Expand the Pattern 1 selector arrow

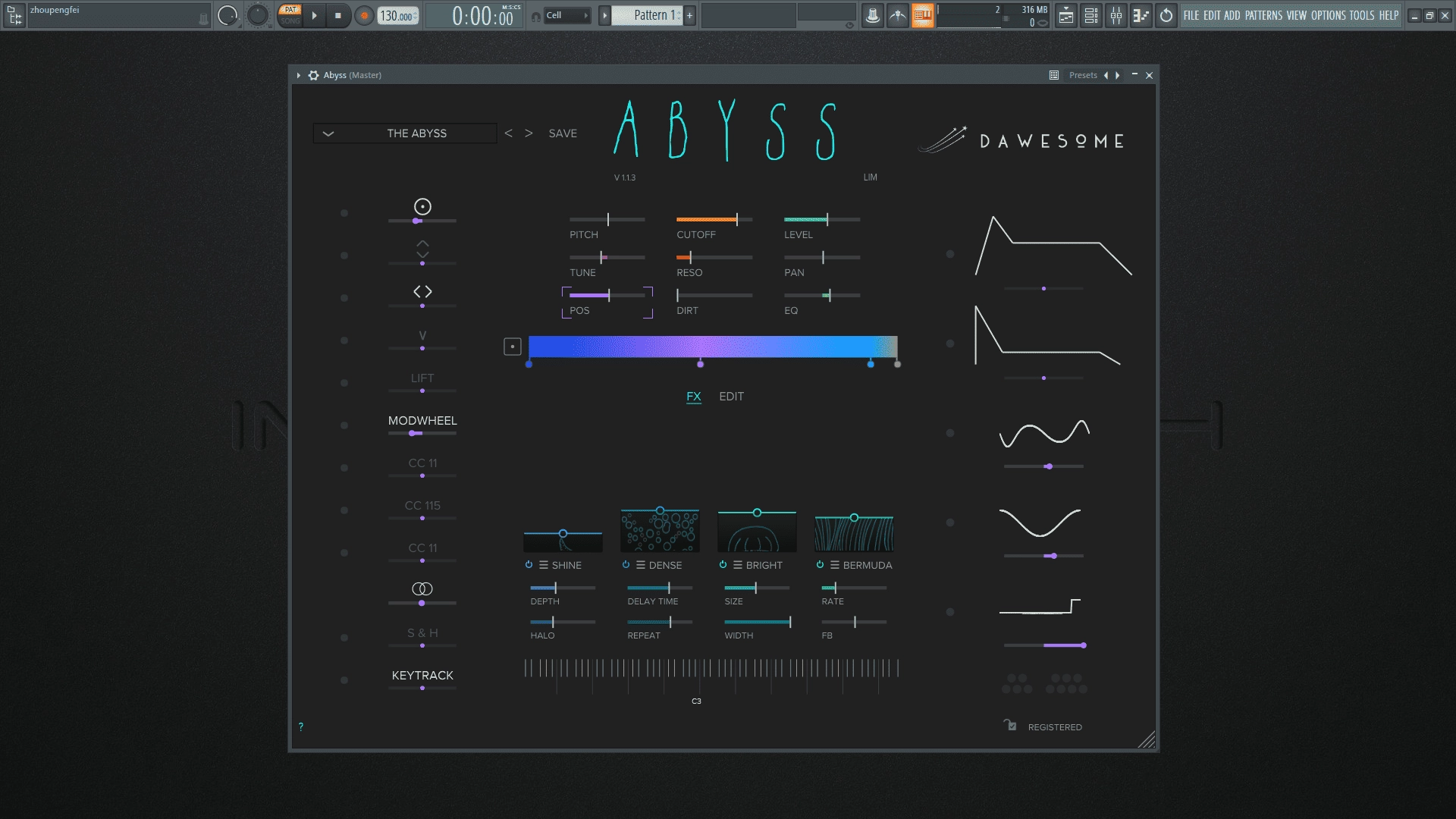click(x=604, y=15)
